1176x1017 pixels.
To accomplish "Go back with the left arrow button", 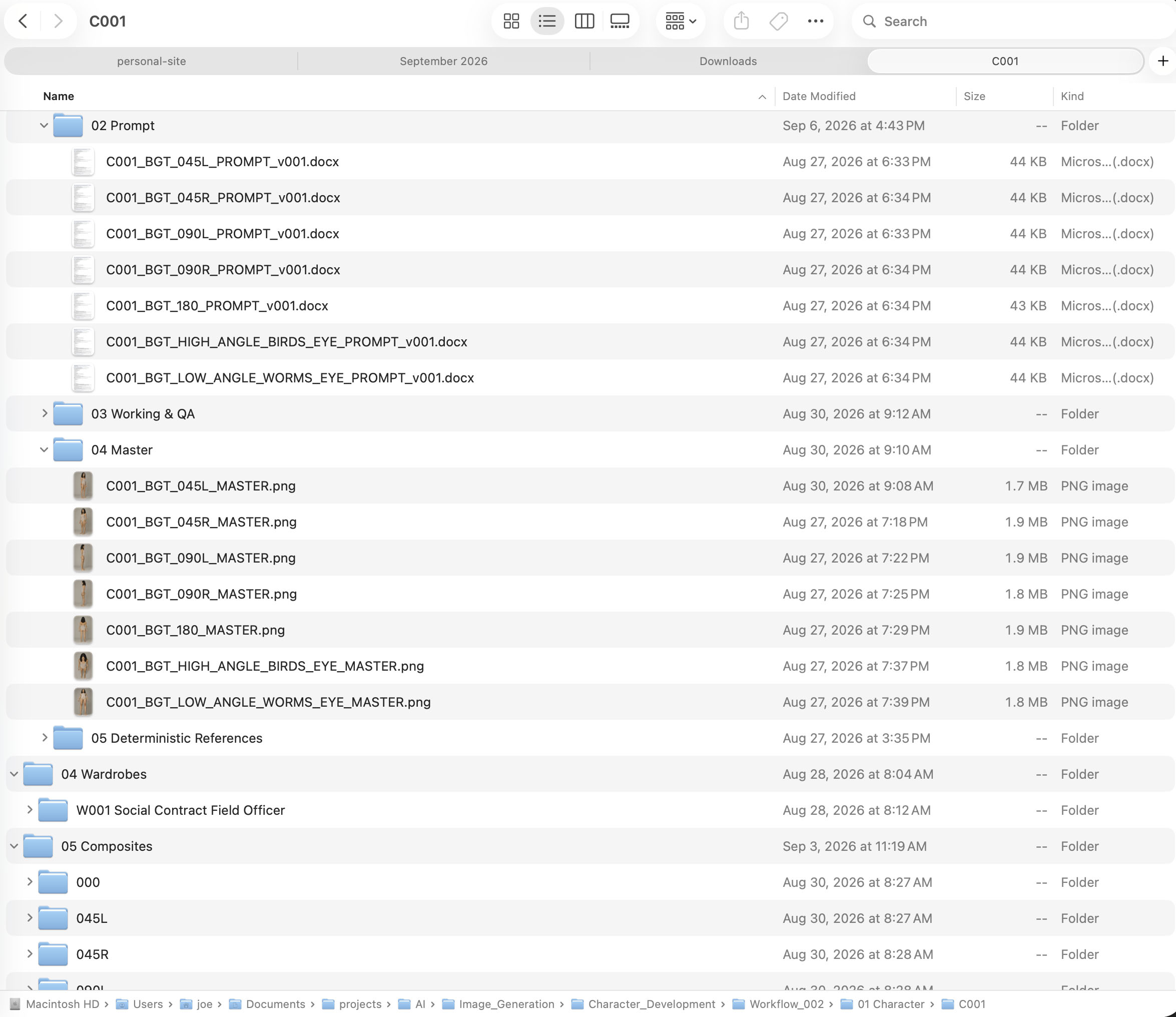I will pos(23,21).
